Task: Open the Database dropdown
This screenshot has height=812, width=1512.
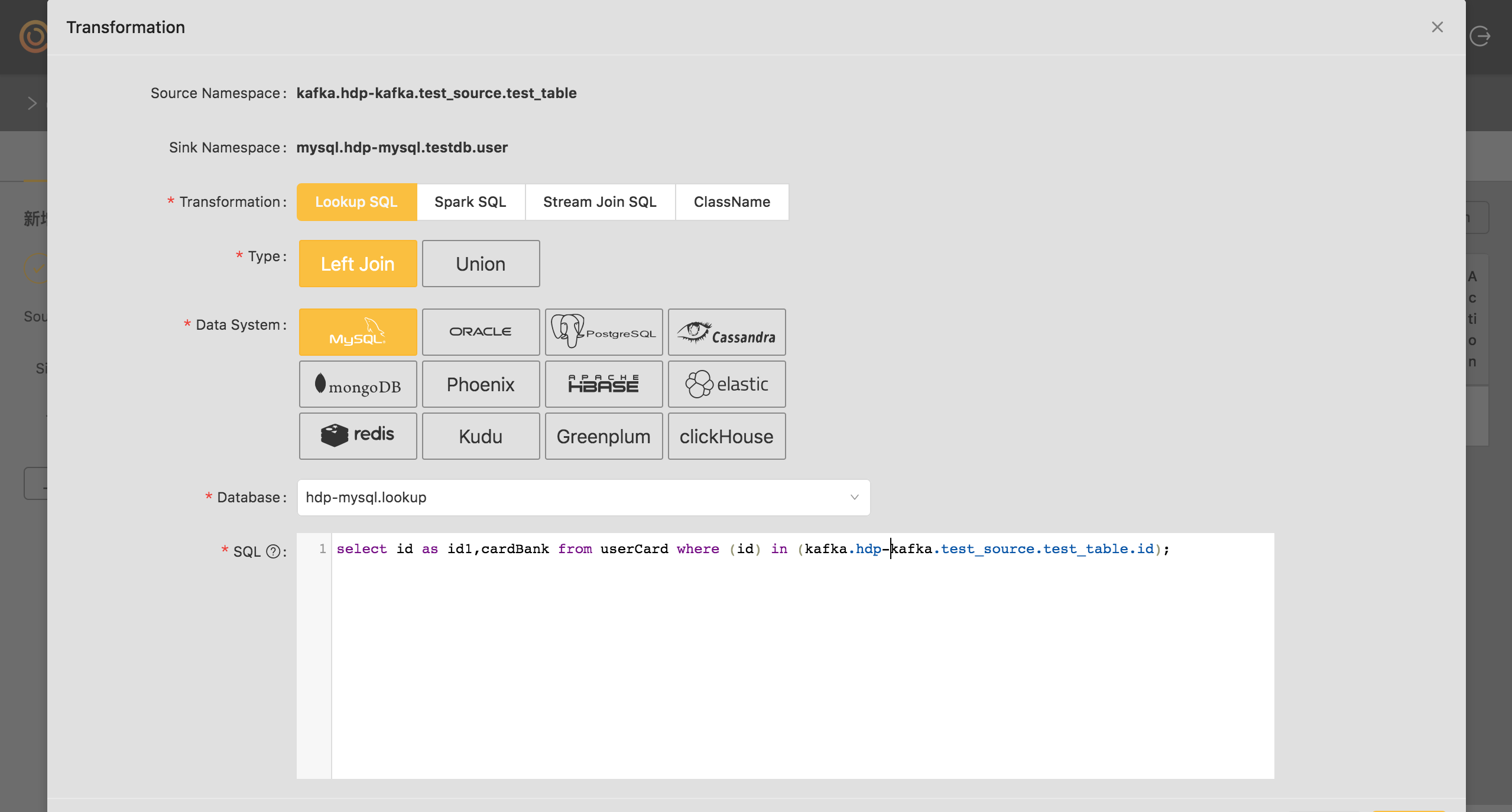Action: [x=573, y=497]
